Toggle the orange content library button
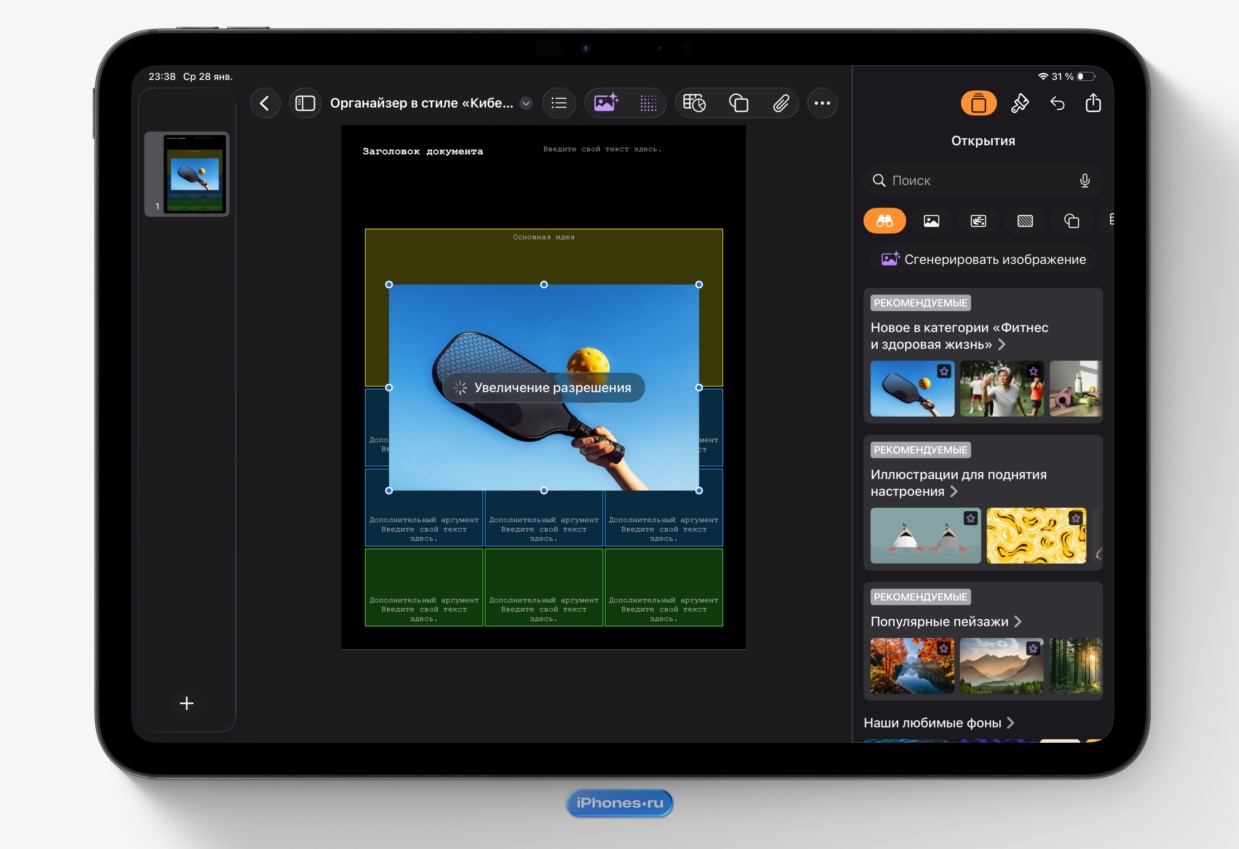This screenshot has height=849, width=1239. 978,103
